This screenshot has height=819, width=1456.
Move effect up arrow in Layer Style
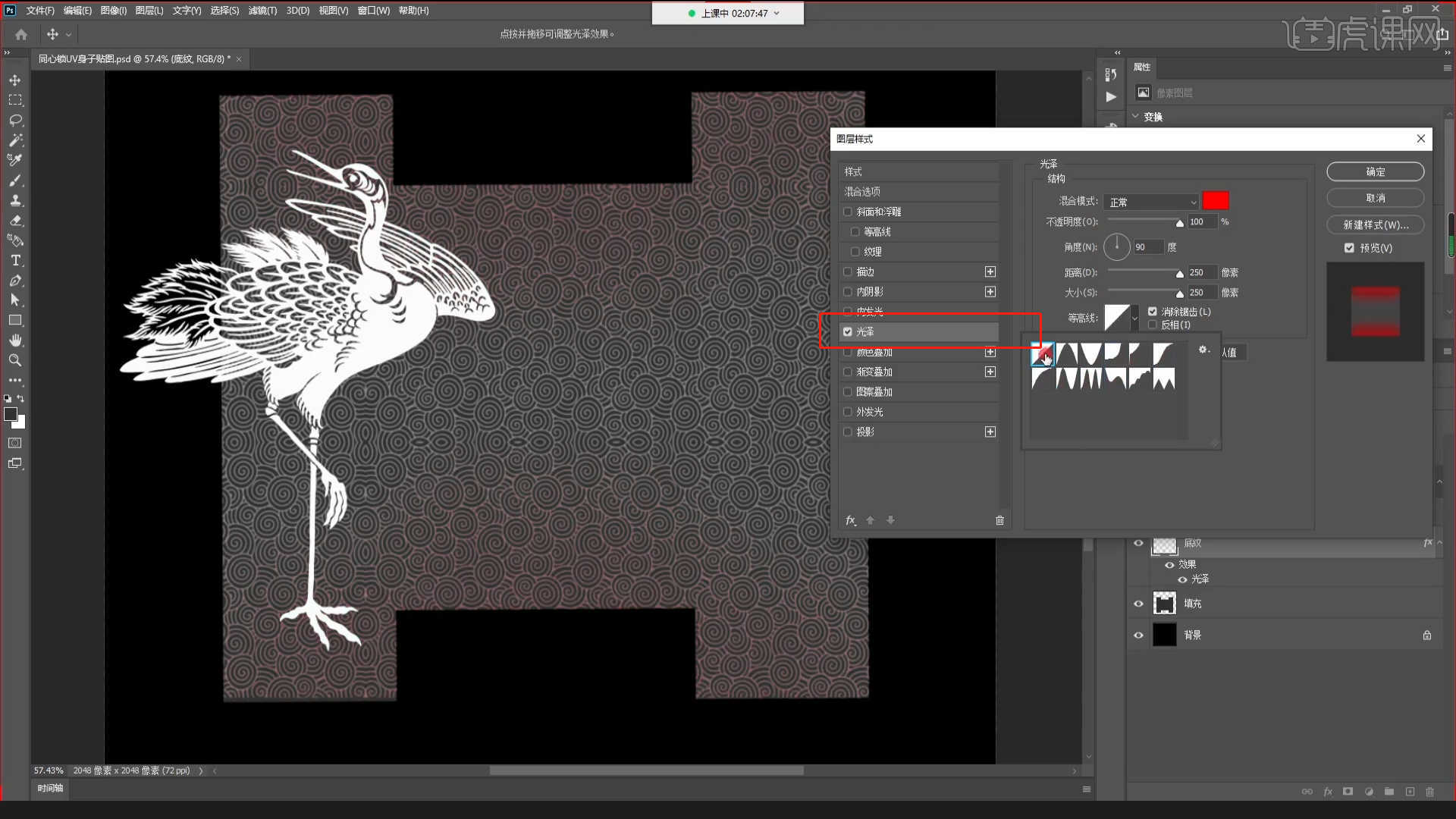click(871, 520)
